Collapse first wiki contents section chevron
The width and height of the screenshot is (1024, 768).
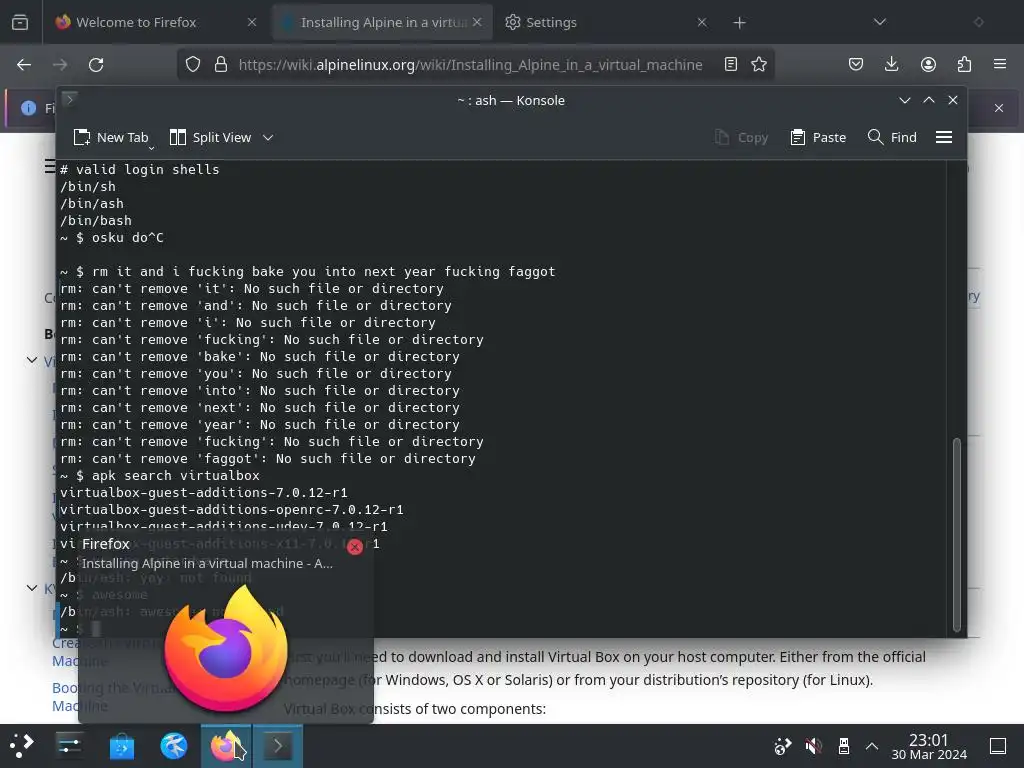(x=31, y=360)
